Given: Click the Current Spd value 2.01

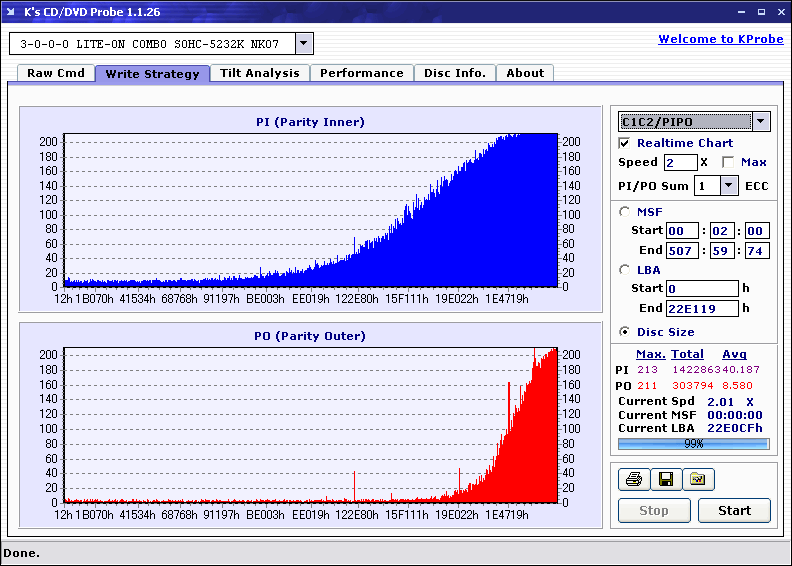Looking at the screenshot, I should [720, 402].
